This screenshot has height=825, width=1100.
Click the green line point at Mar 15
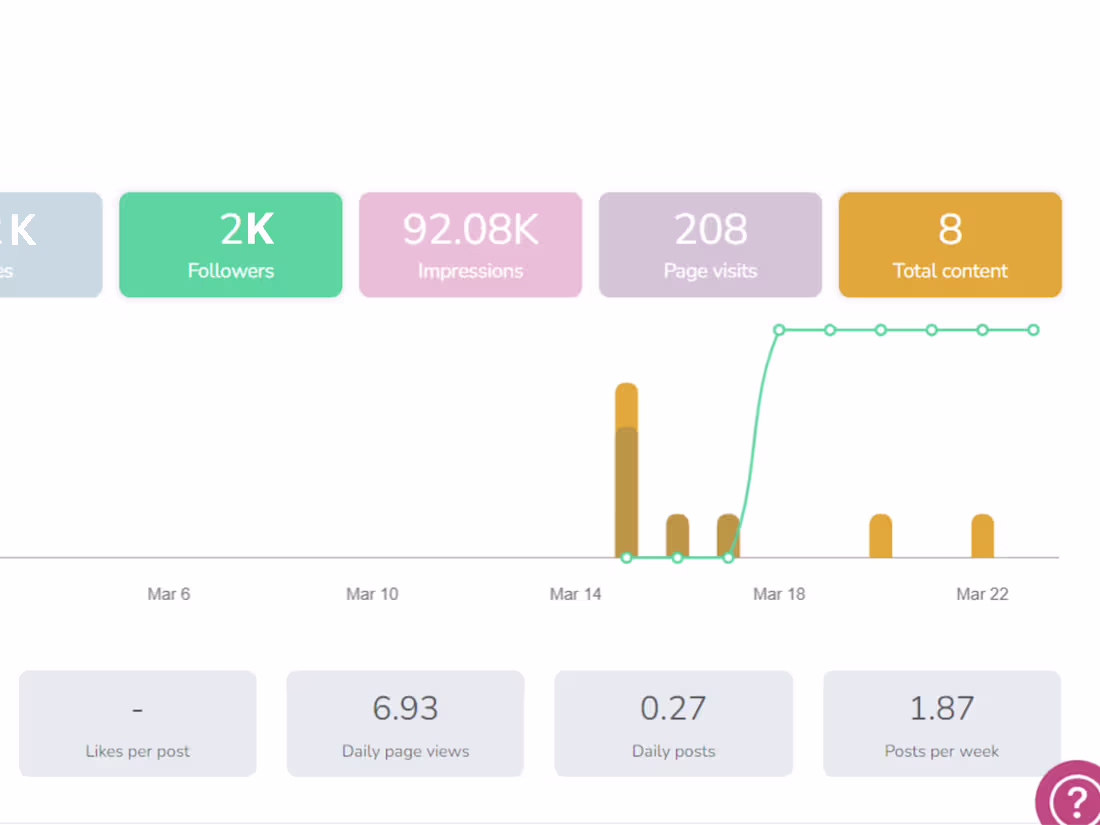coord(626,557)
